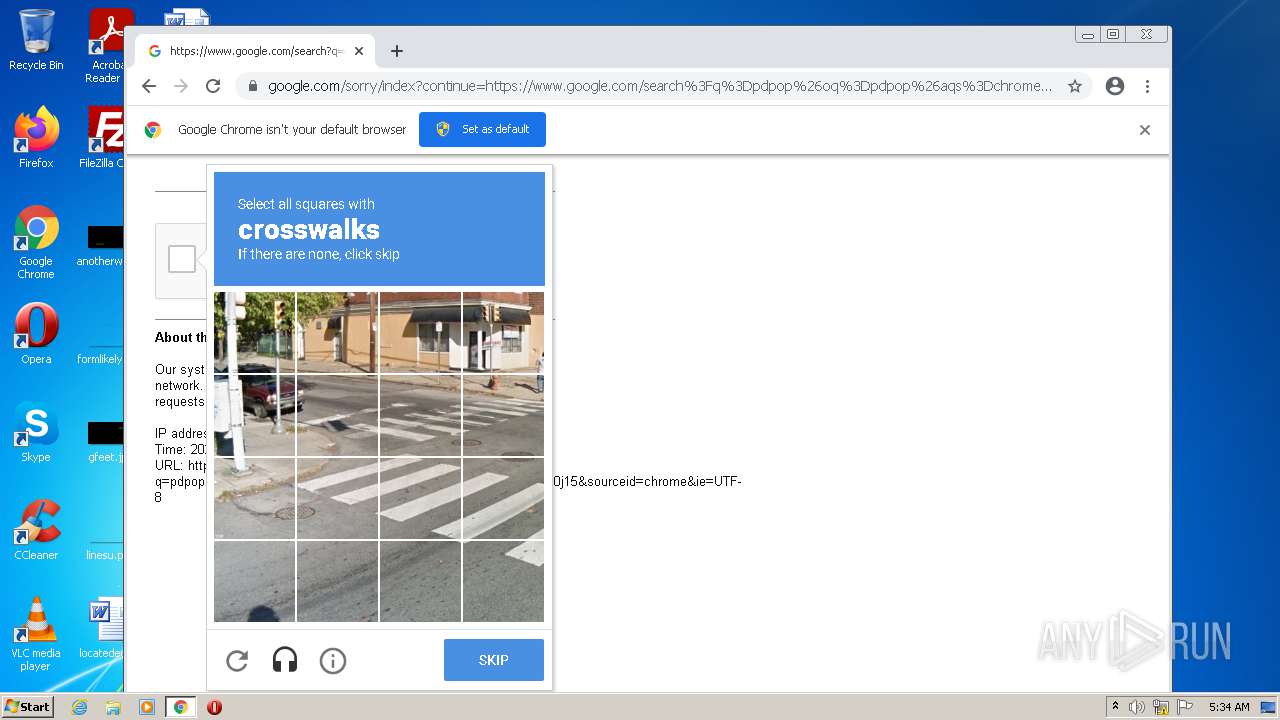The width and height of the screenshot is (1280, 720).
Task: Click Show desktop button in taskbar
Action: click(1268, 707)
